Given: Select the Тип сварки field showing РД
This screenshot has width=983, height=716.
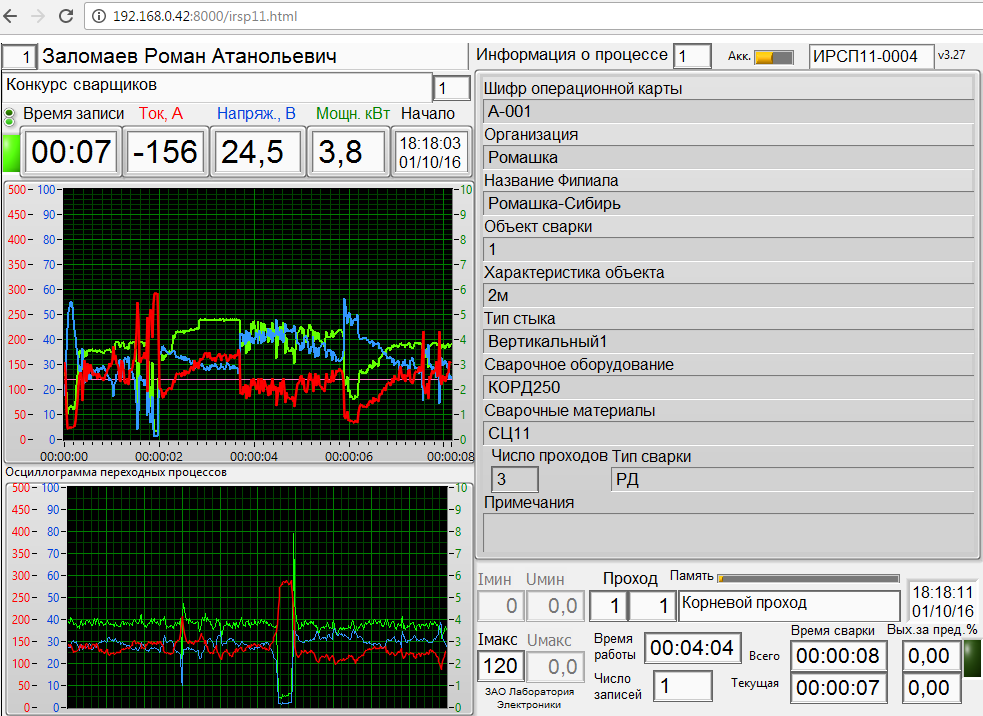Looking at the screenshot, I should click(x=791, y=480).
